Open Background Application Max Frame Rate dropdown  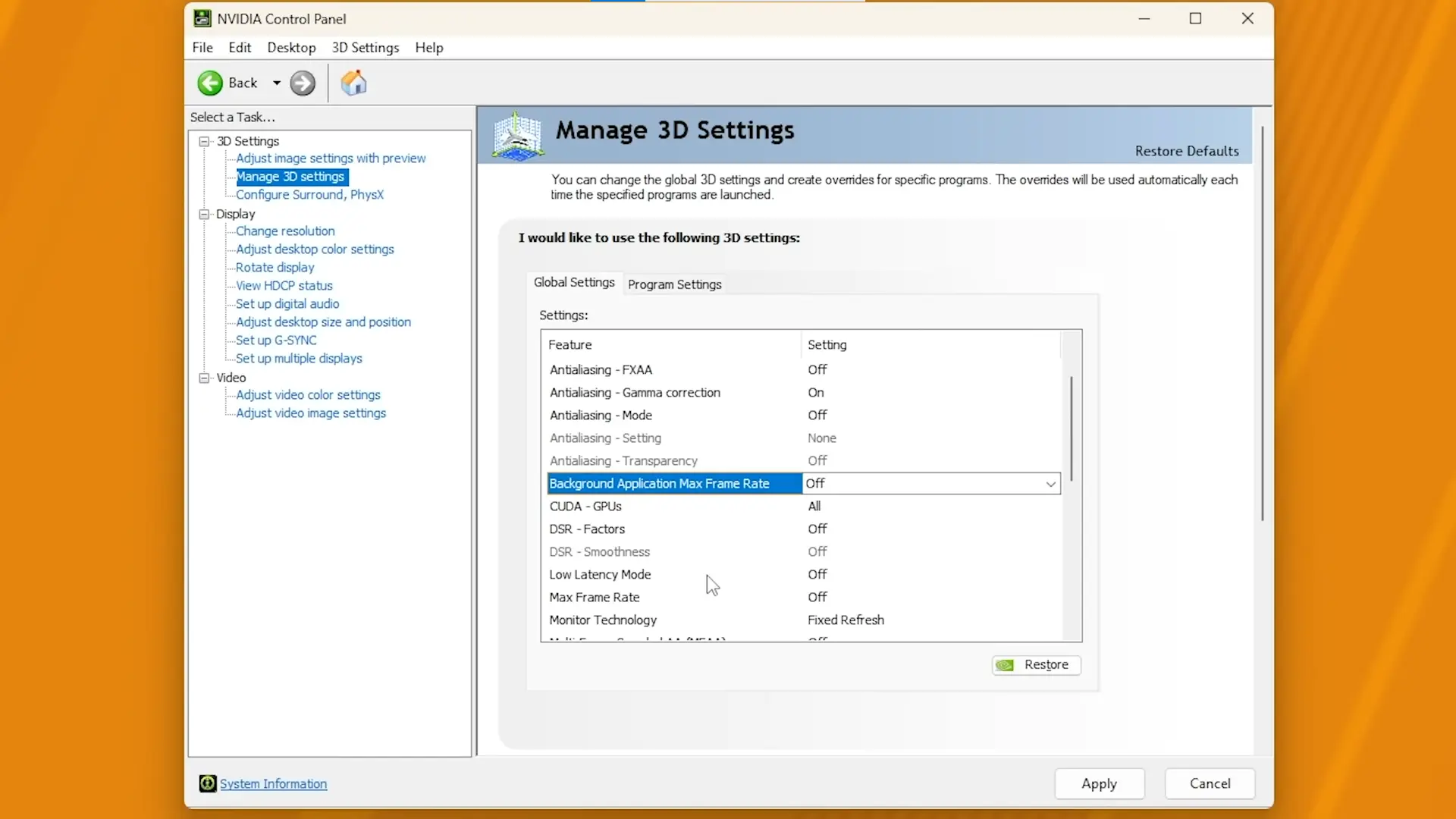[1050, 484]
